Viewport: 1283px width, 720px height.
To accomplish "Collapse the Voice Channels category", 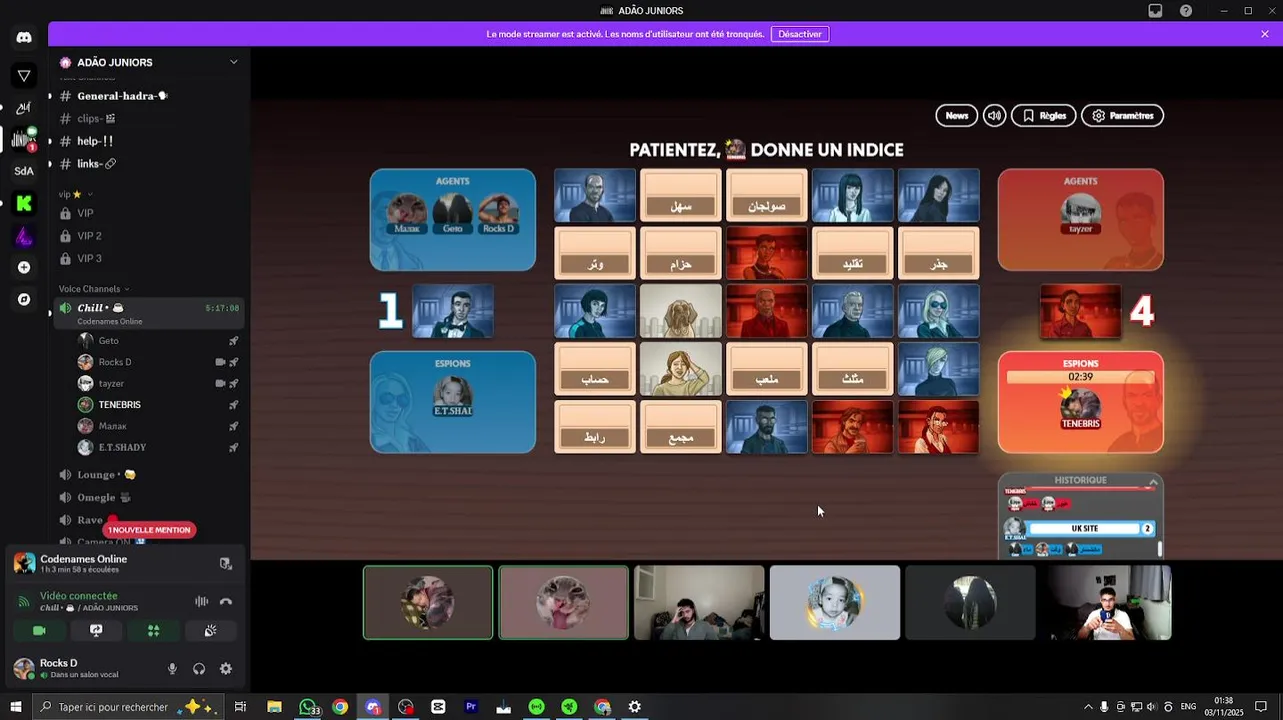I will coord(93,289).
